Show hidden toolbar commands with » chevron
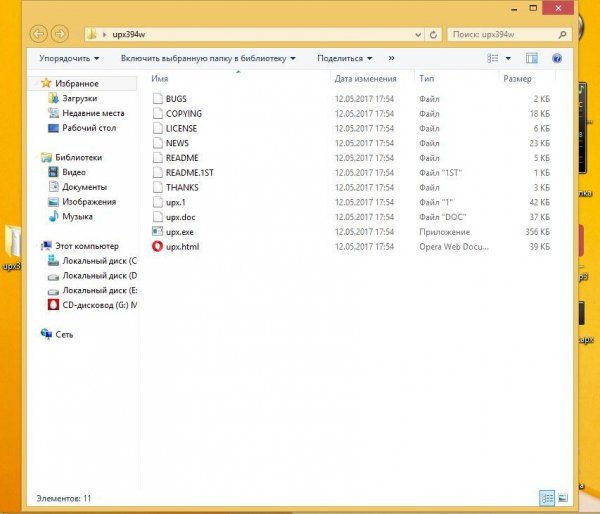Viewport: 600px width, 514px height. (390, 59)
